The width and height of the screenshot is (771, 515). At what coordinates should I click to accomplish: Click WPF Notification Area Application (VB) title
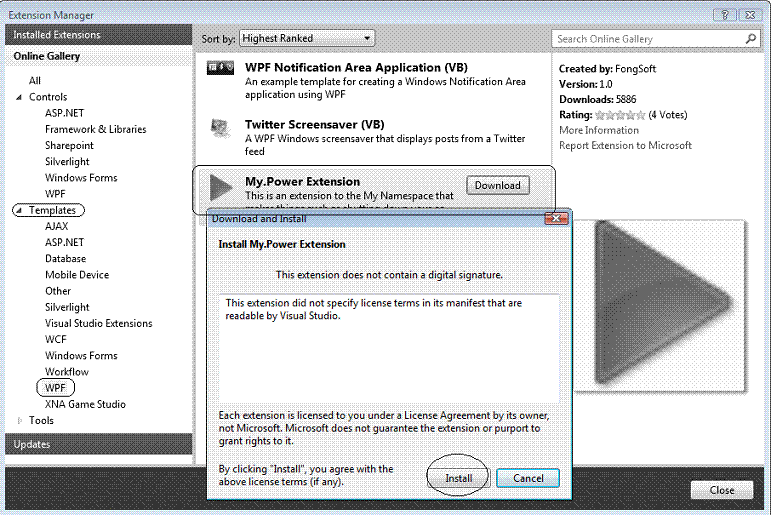pos(356,67)
